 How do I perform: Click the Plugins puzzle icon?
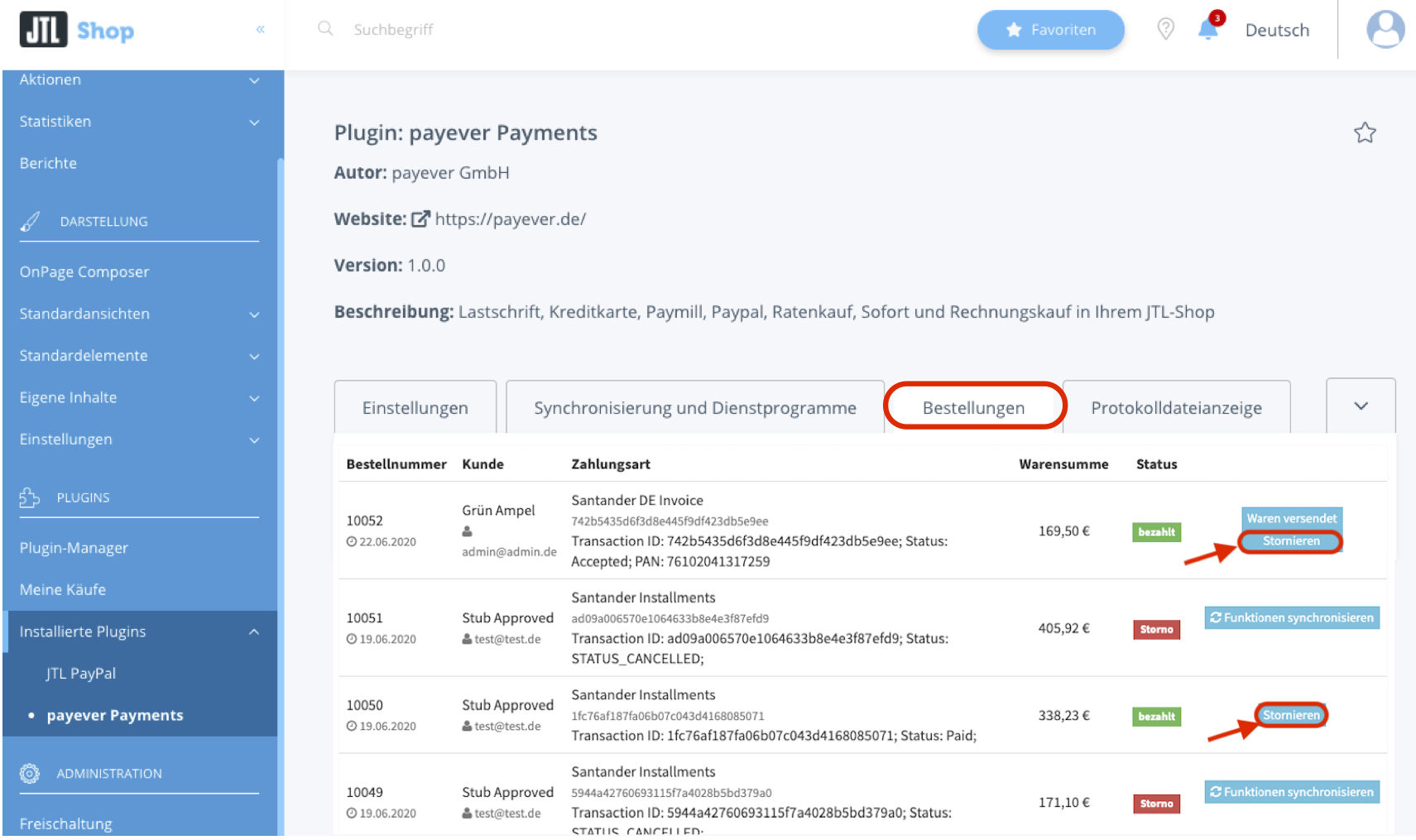[30, 497]
